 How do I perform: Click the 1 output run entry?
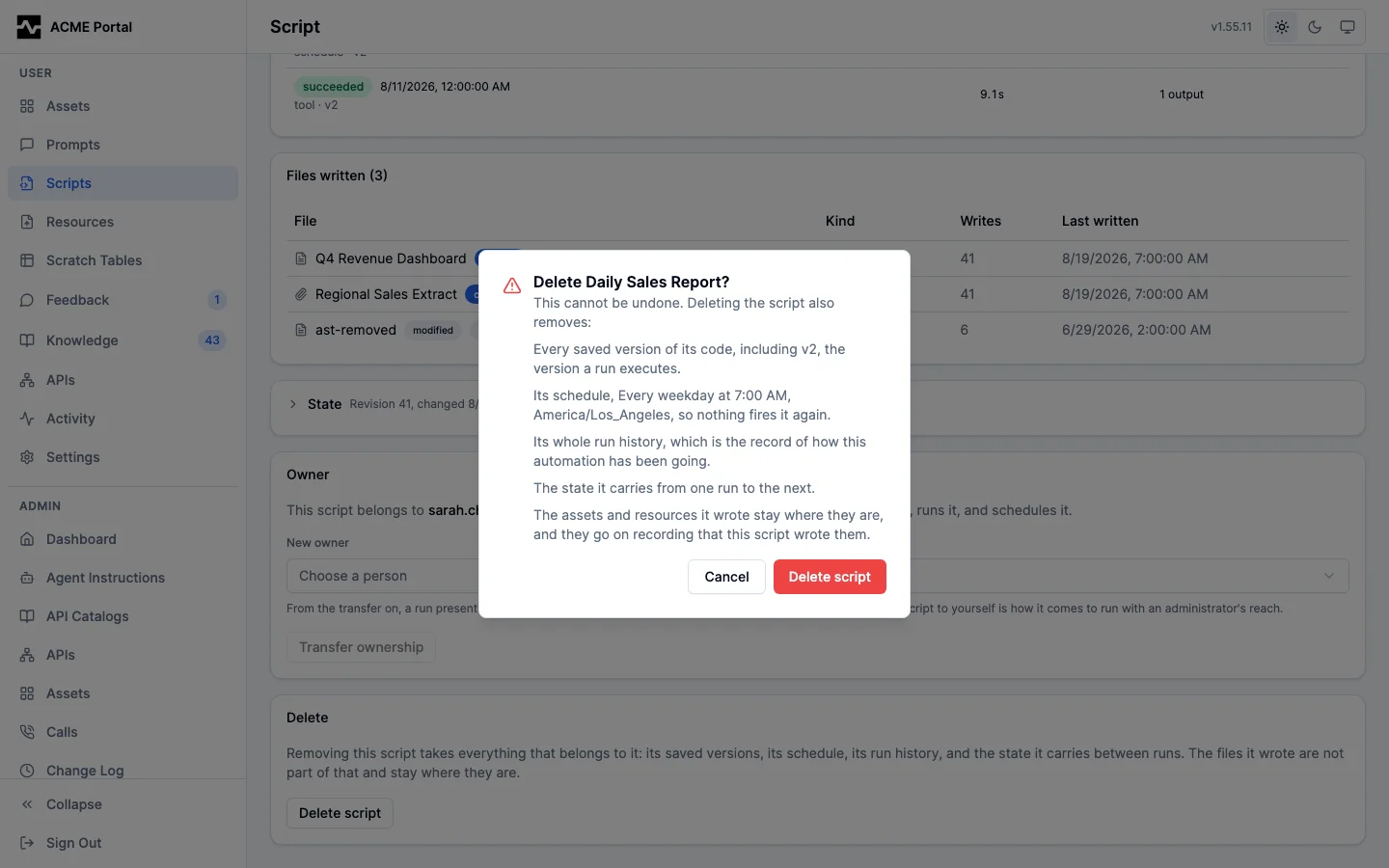[x=1182, y=95]
